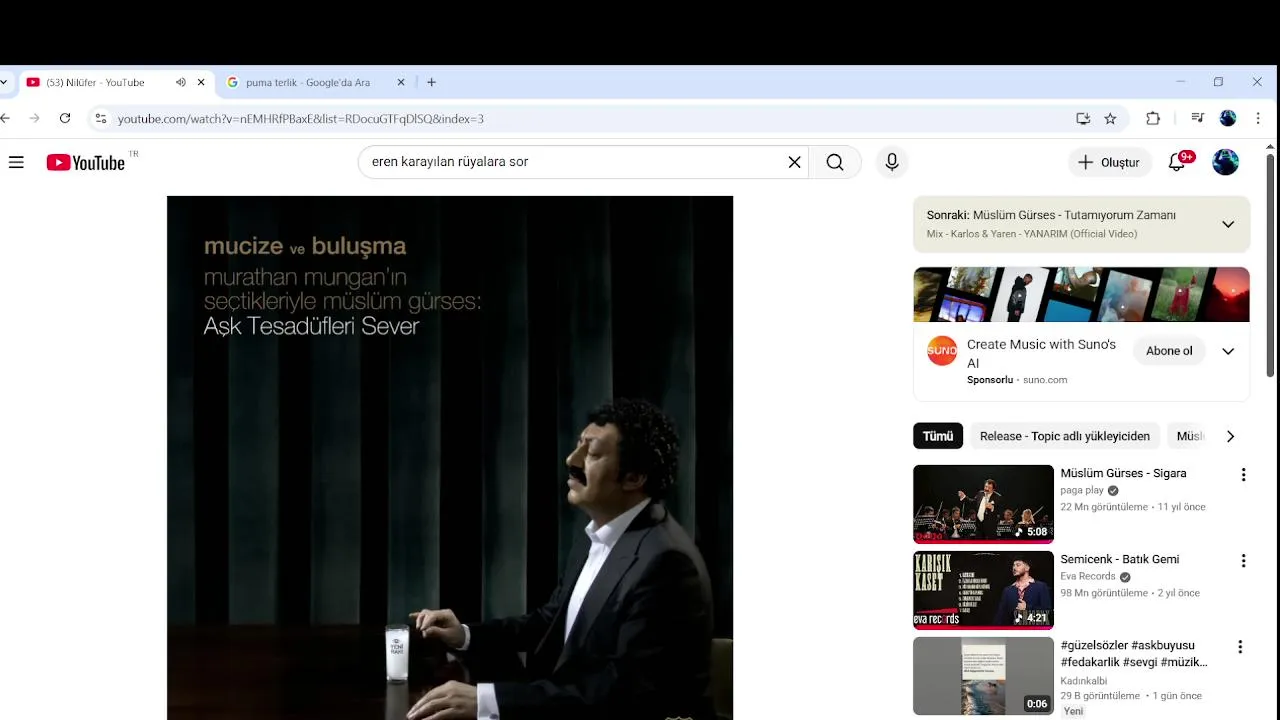View site information icon in address bar
Screen dimensions: 1280x720
[100, 118]
